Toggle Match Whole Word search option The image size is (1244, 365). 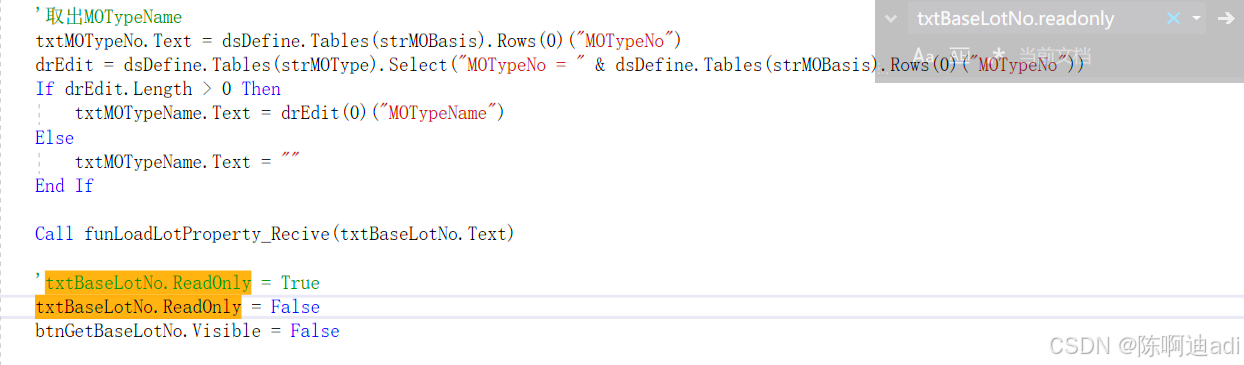click(959, 55)
